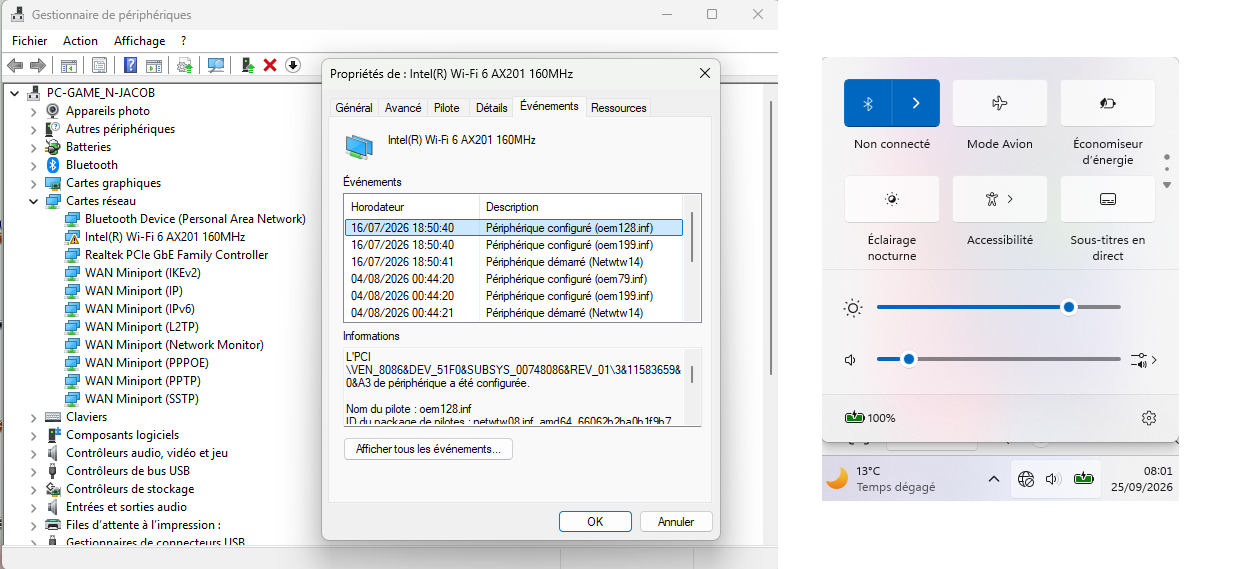Collapse the Cartes réseau tree node
This screenshot has width=1249, height=569.
33,201
